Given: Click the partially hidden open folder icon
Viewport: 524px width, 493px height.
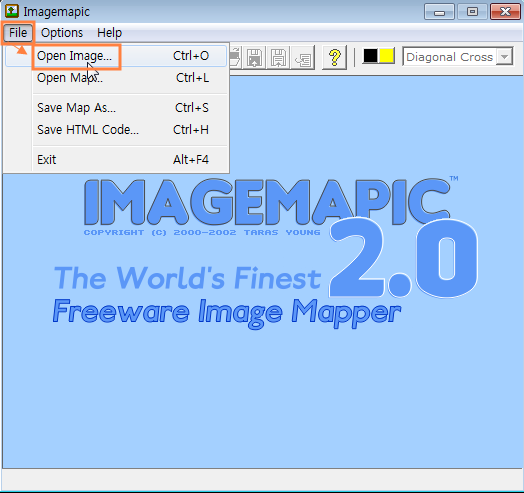Looking at the screenshot, I should [235, 57].
